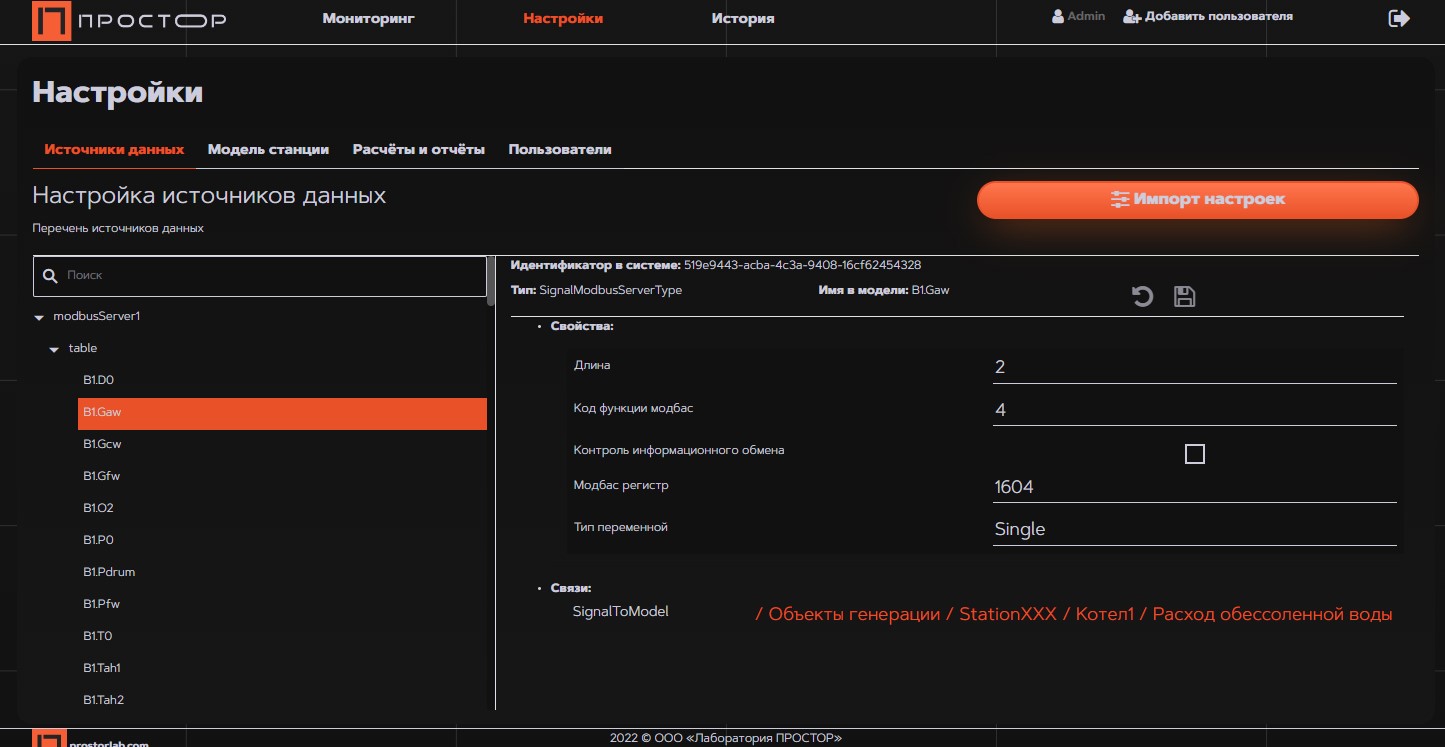
Task: Open the Мониторинг menu item
Action: pyautogui.click(x=368, y=19)
